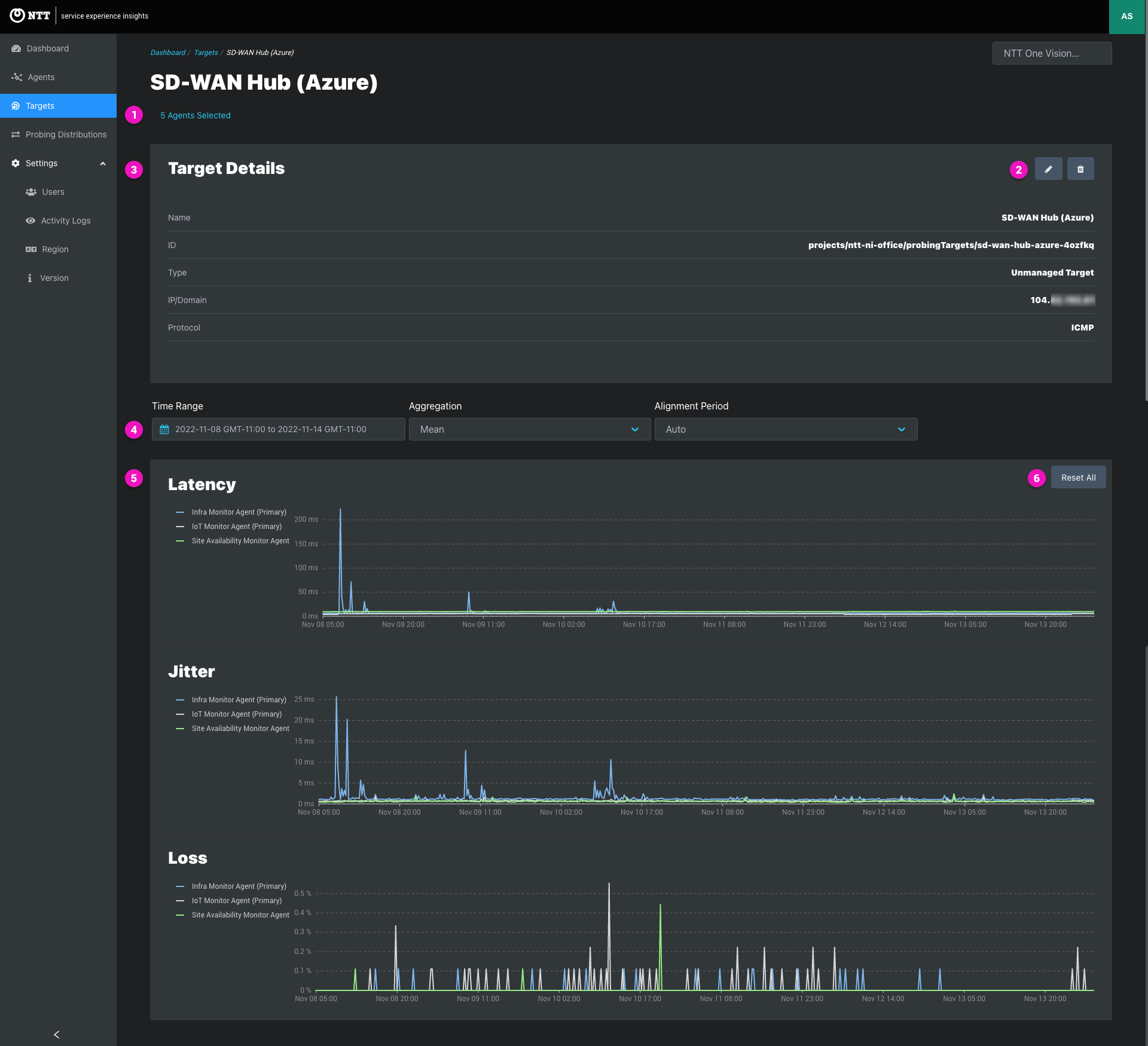Toggle Infra Monitor Agent in Latency legend

[x=231, y=512]
